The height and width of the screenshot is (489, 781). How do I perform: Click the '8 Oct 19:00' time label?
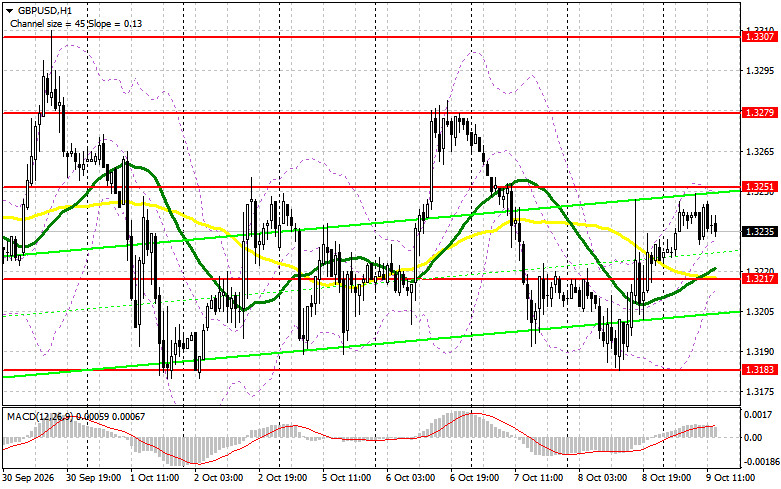click(667, 478)
